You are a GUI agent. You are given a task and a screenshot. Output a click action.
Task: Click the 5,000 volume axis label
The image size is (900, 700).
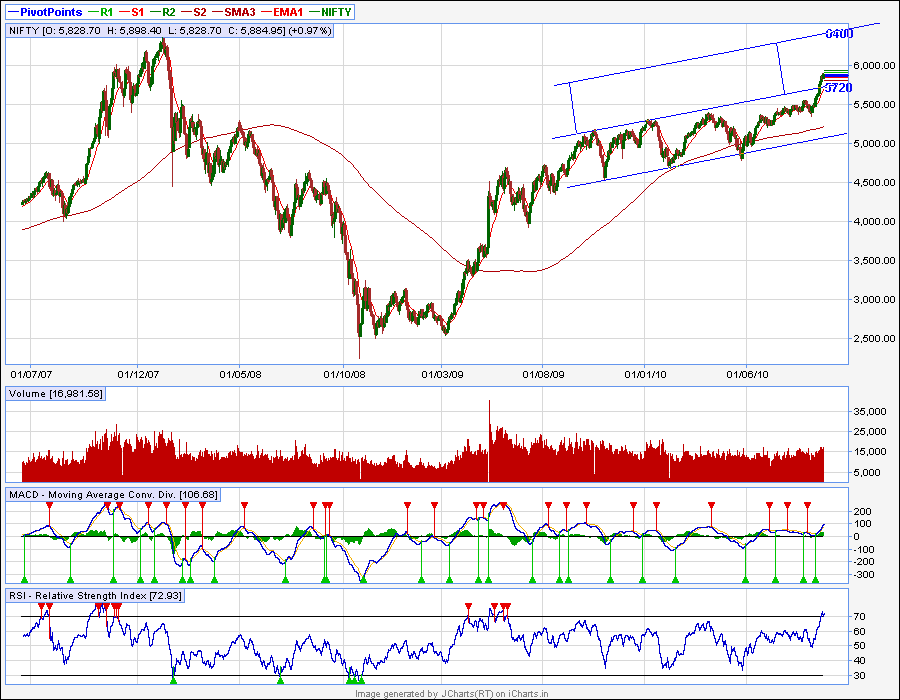tap(868, 473)
